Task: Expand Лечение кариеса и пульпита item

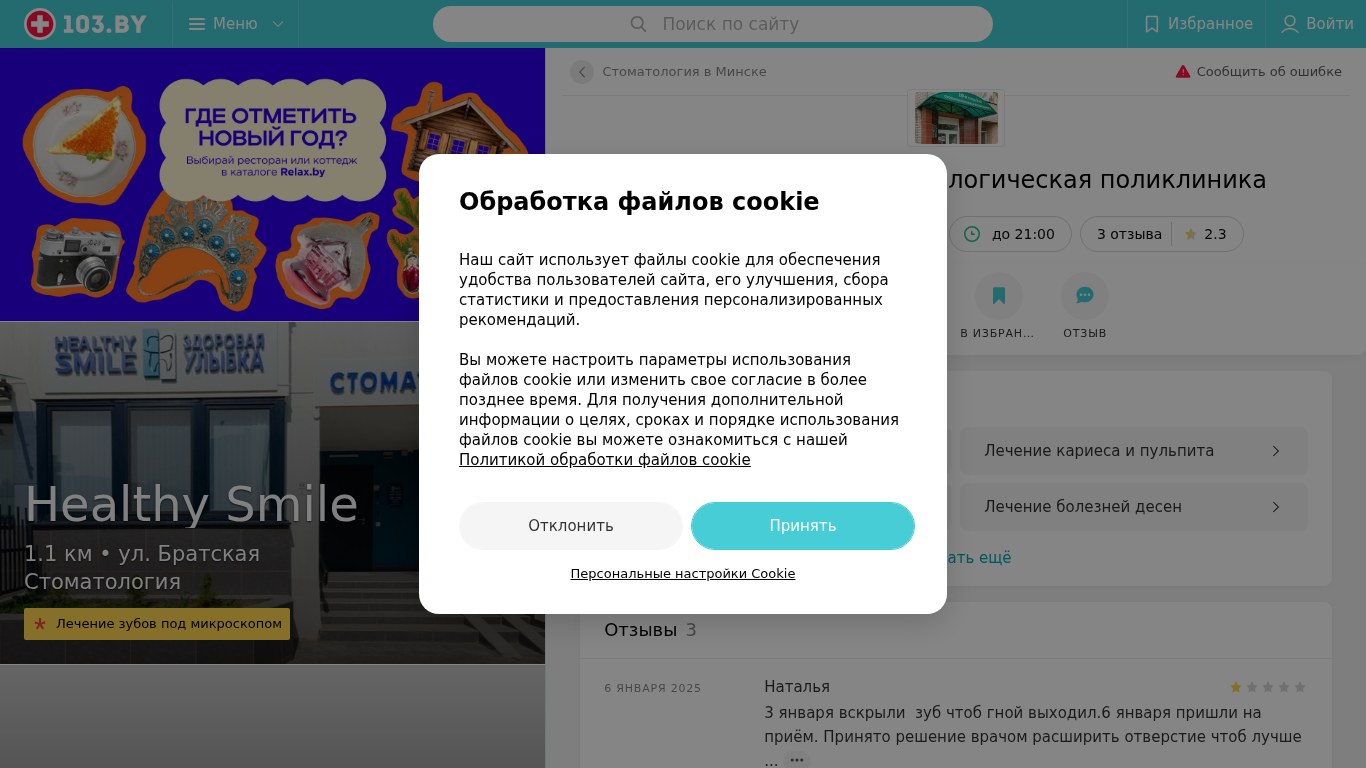Action: click(x=1134, y=451)
